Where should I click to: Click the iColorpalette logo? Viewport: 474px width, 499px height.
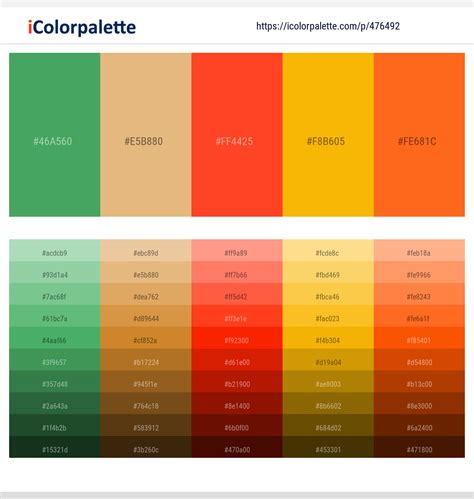[82, 27]
